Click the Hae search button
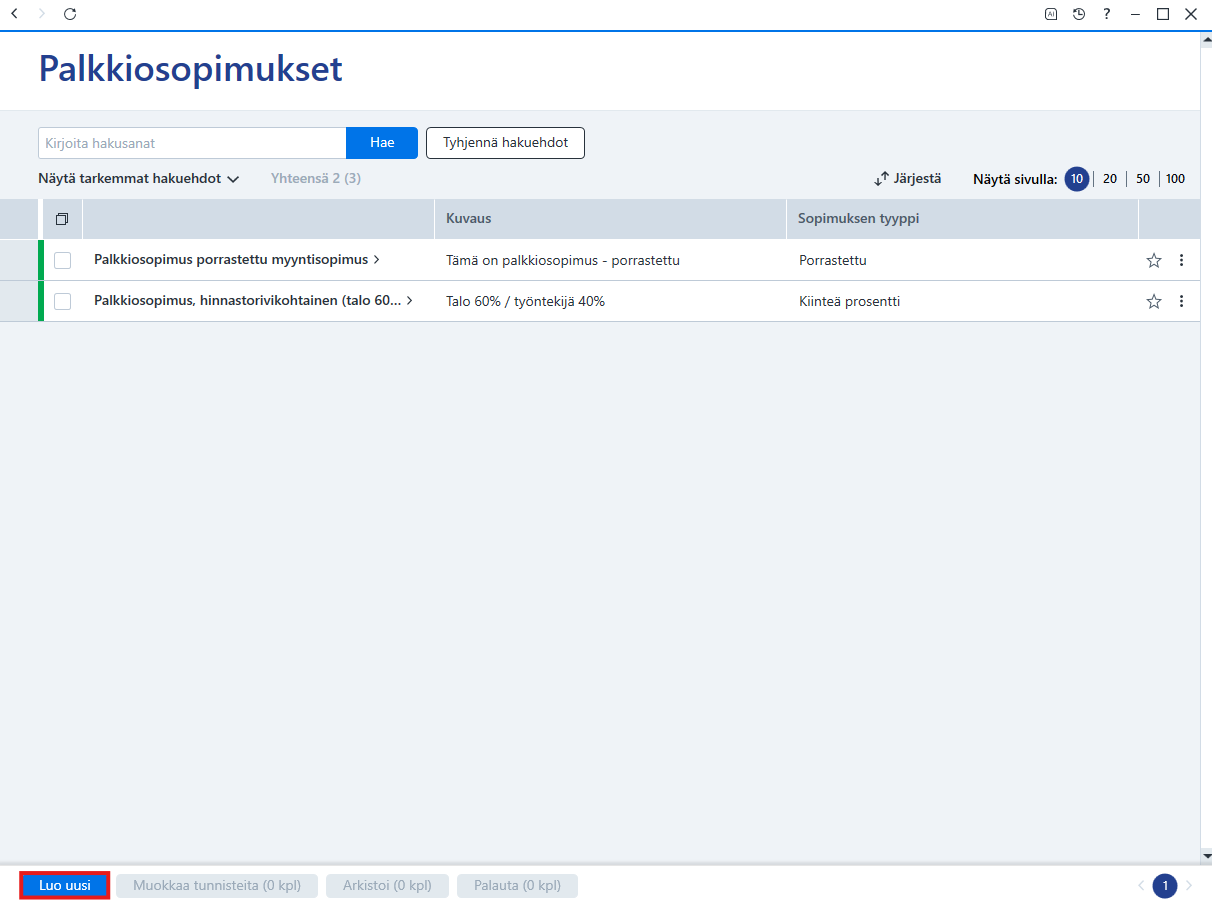 tap(382, 143)
